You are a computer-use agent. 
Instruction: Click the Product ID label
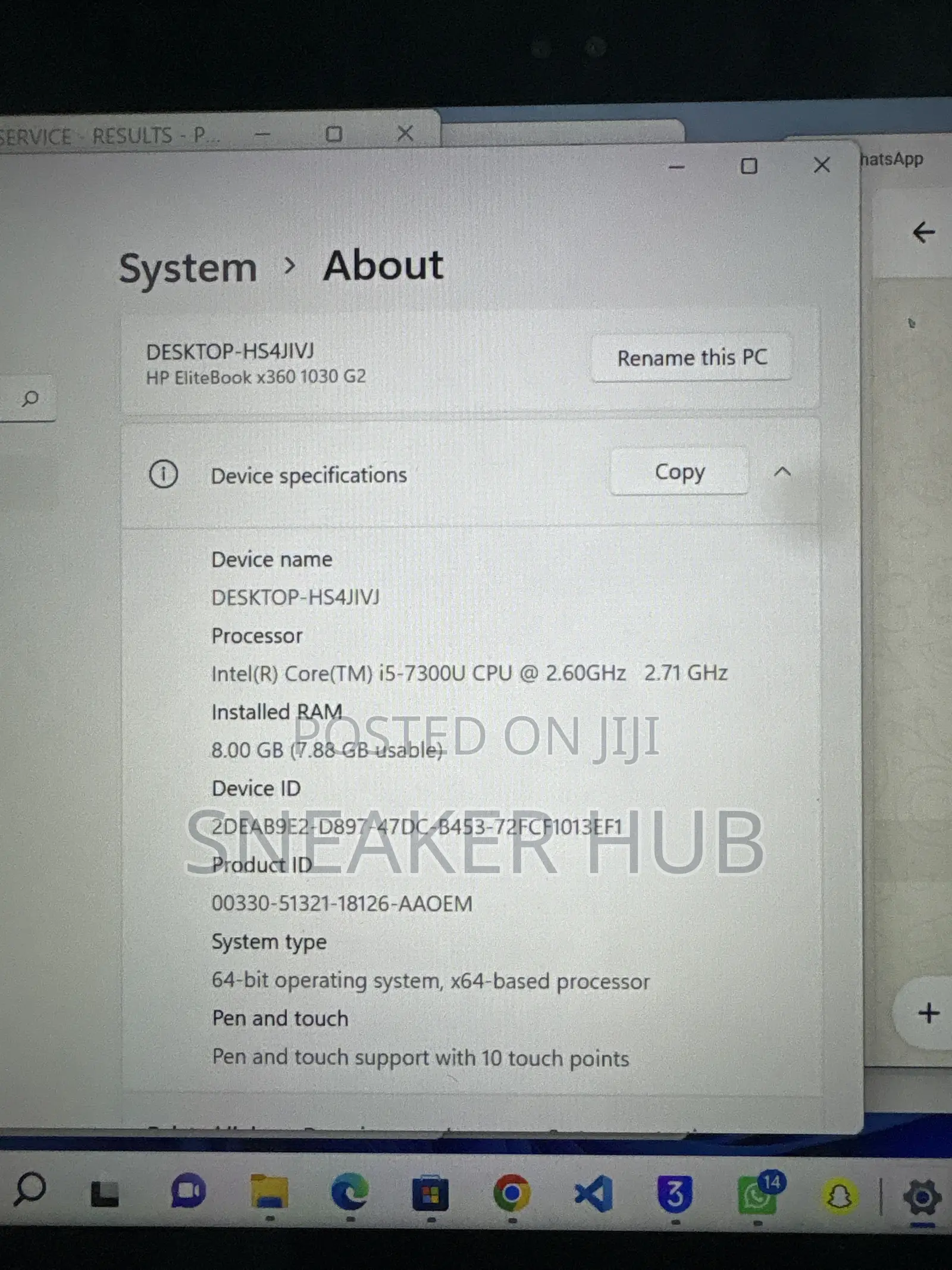click(262, 865)
